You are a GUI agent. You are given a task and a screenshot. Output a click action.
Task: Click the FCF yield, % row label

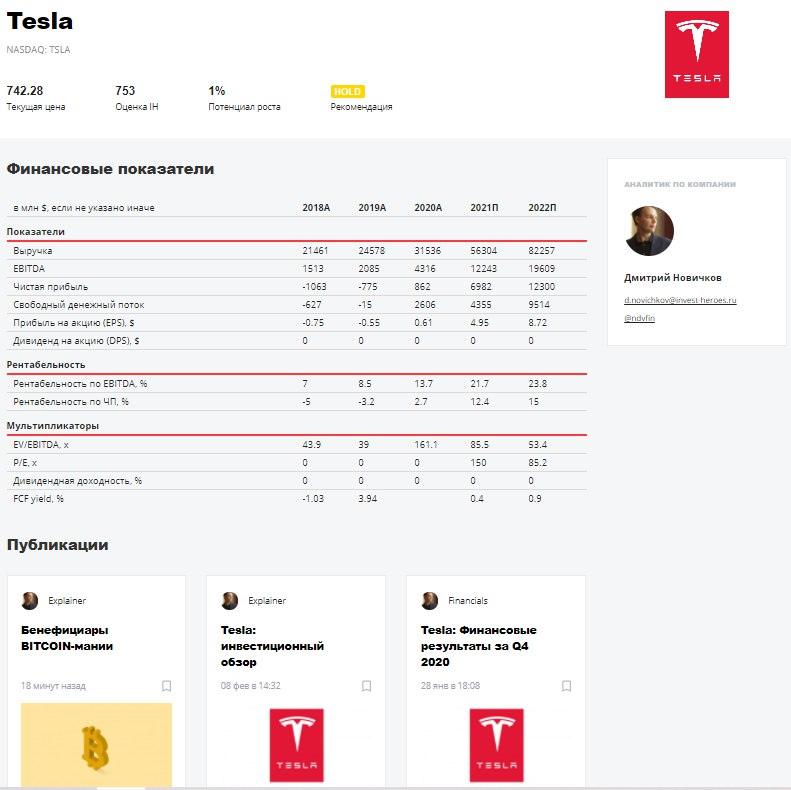(x=38, y=499)
